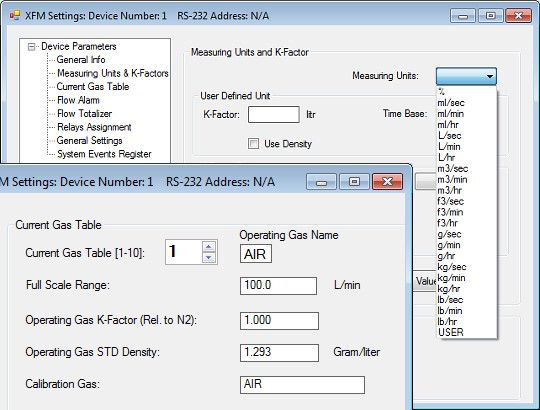Select Flow Totalizer in the tree
Image resolution: width=540 pixels, height=410 pixels.
click(84, 114)
